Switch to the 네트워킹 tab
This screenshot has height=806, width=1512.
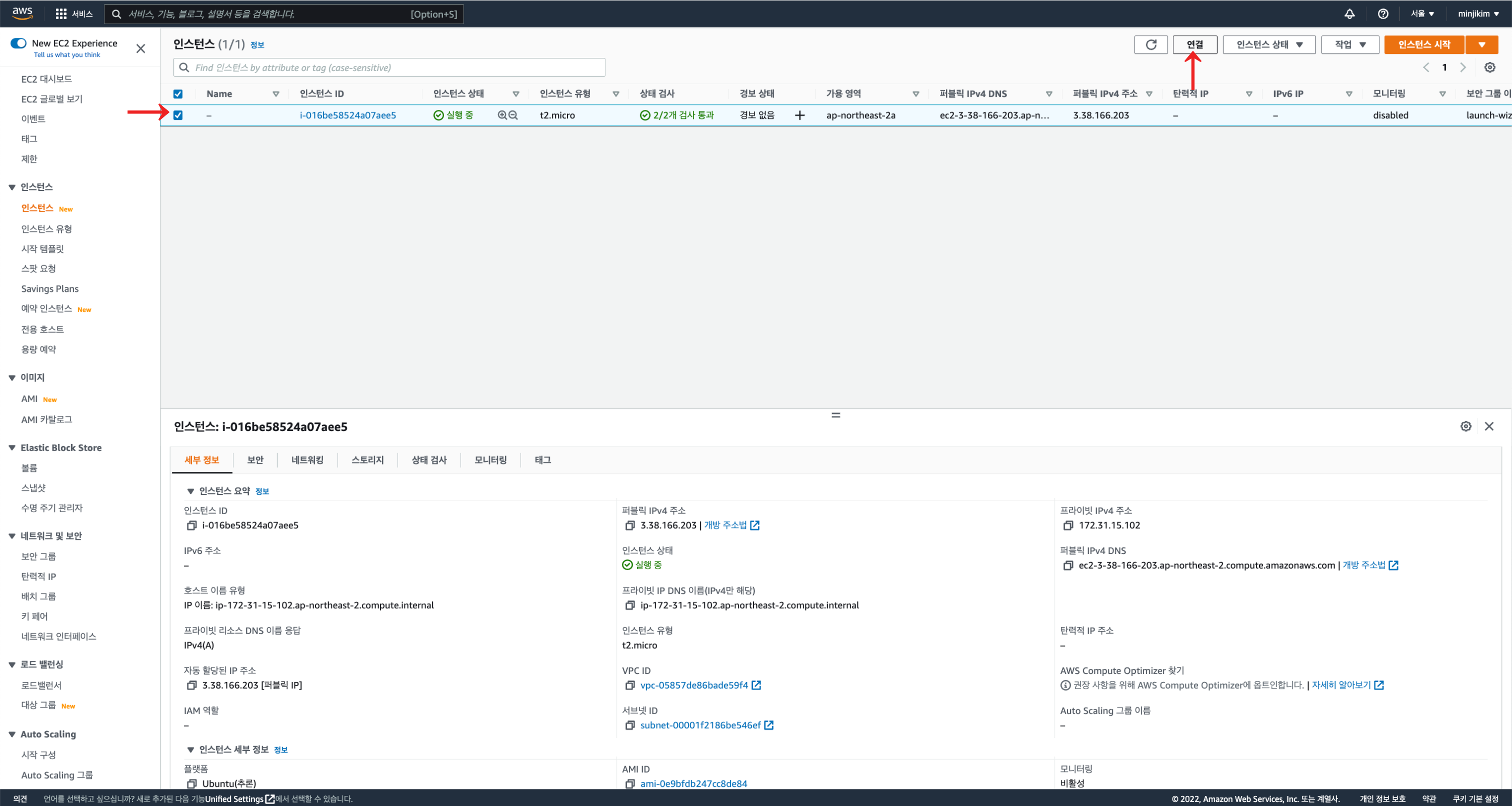(307, 460)
